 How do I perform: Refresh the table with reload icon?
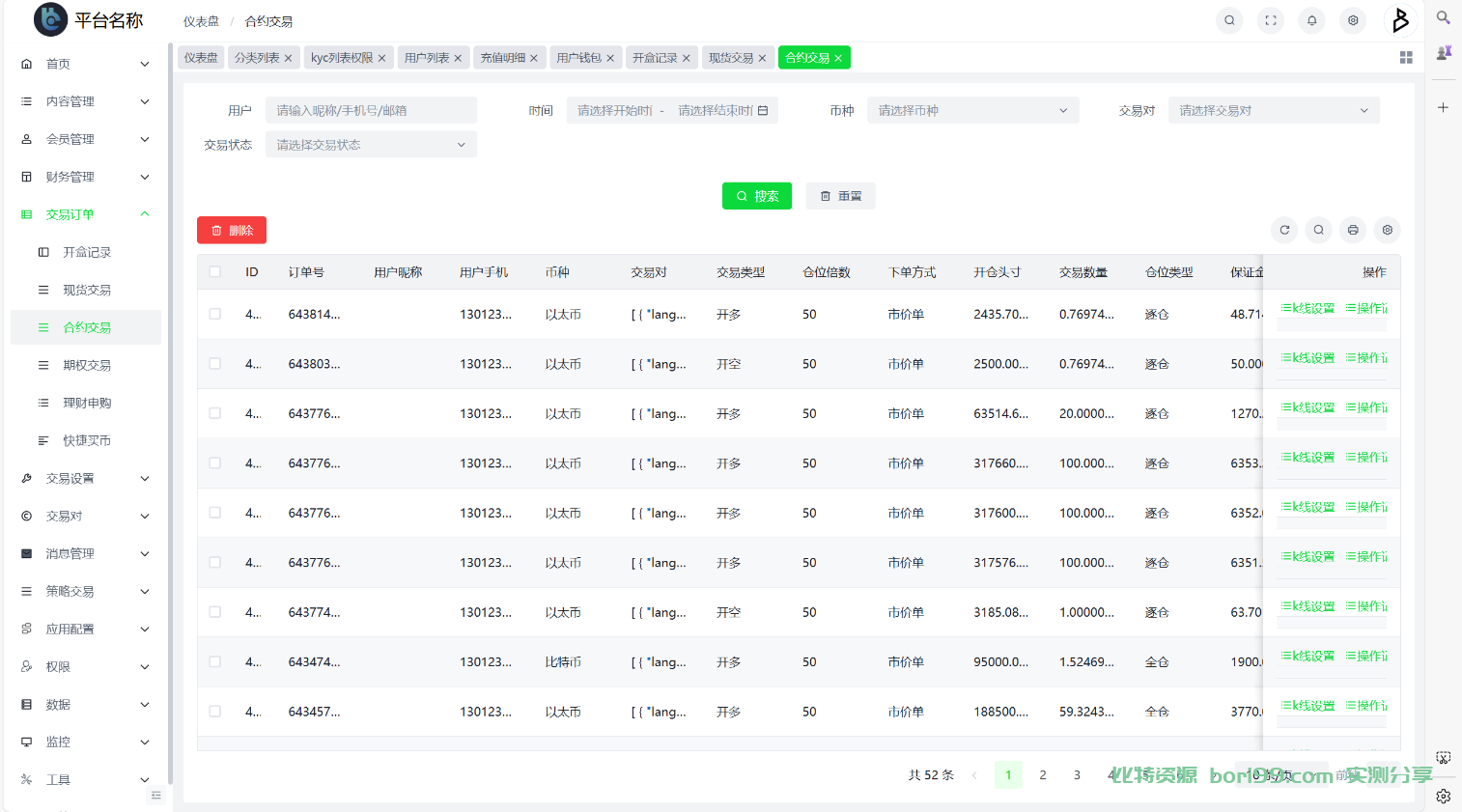click(1284, 230)
